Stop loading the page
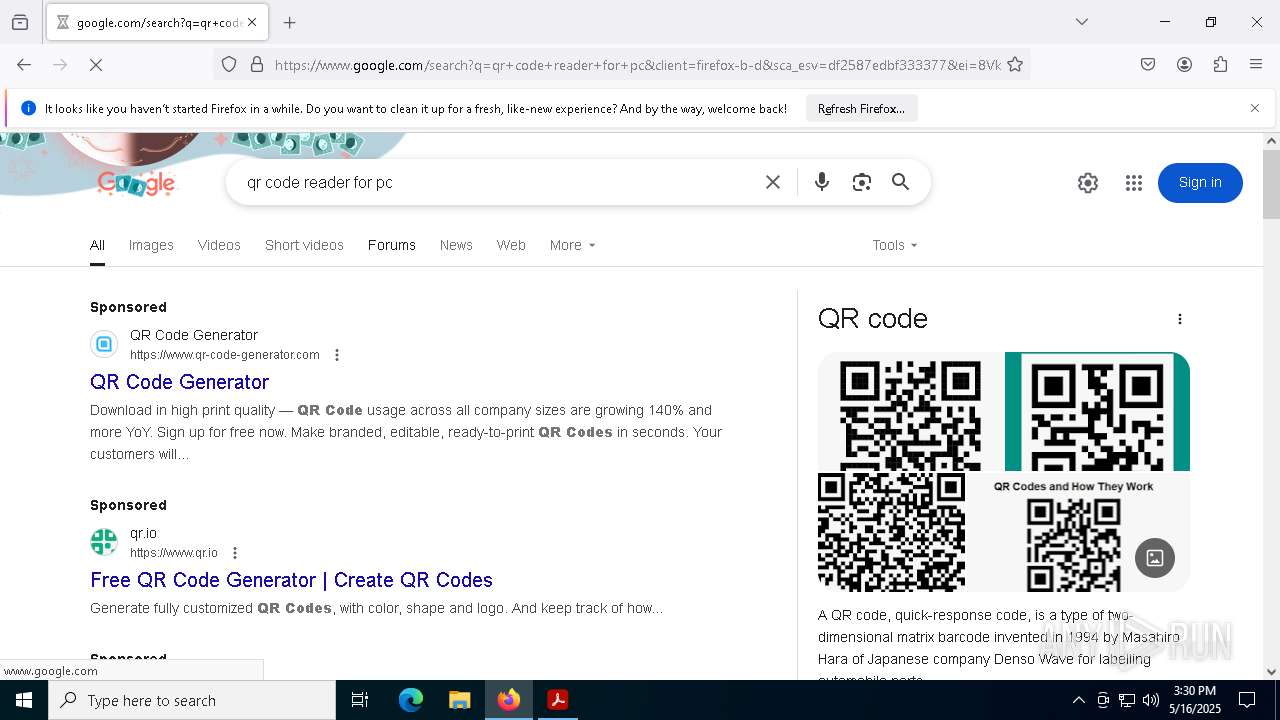Image resolution: width=1280 pixels, height=720 pixels. [96, 65]
